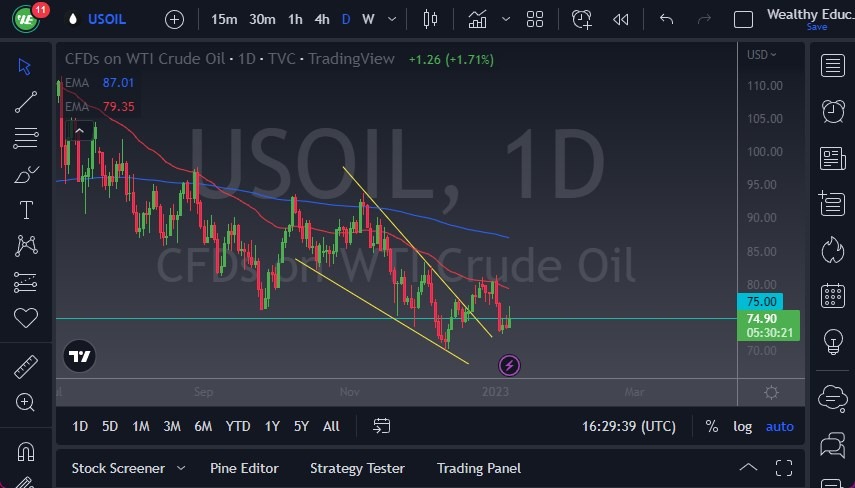Set date range to YTD
The width and height of the screenshot is (855, 488).
pos(238,426)
